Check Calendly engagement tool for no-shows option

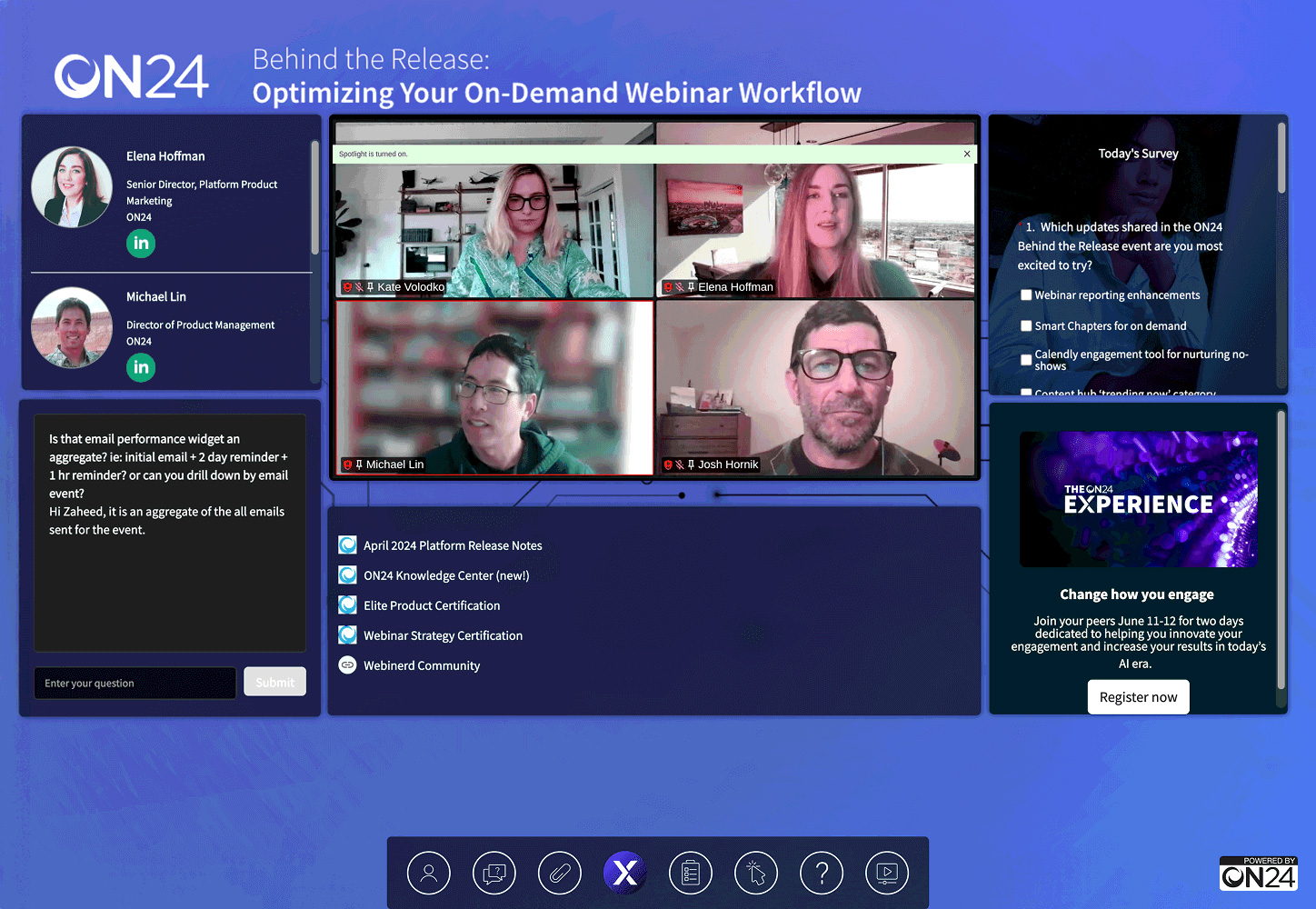(x=1026, y=360)
